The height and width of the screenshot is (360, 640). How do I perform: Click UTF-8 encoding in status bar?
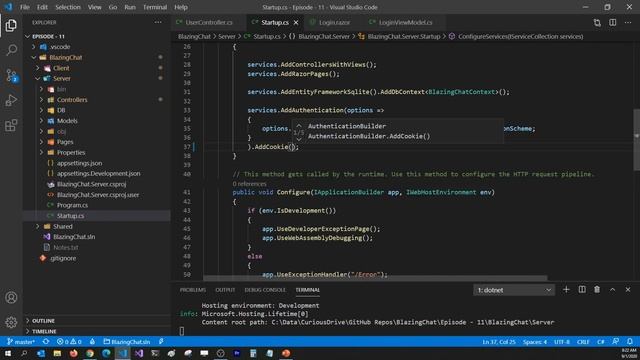point(562,342)
